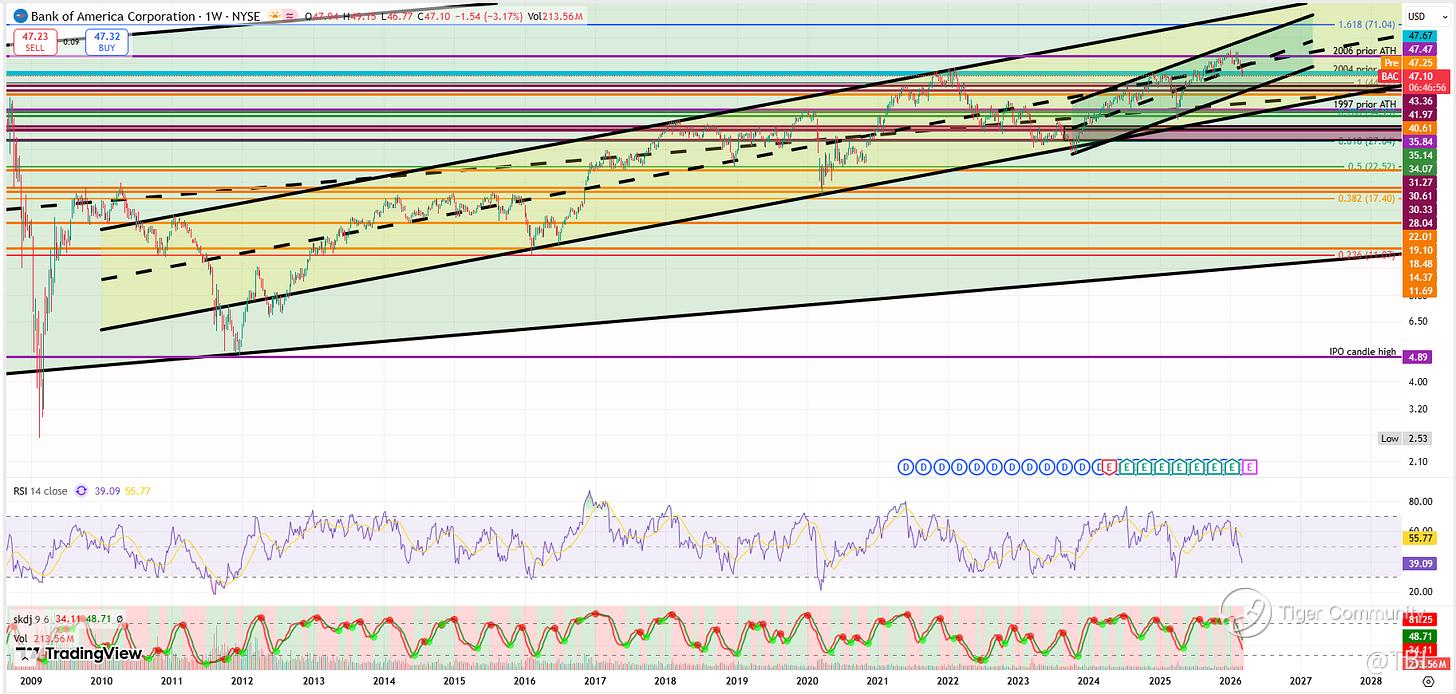
Task: Click the 4.89 purple price label
Action: click(x=1419, y=357)
